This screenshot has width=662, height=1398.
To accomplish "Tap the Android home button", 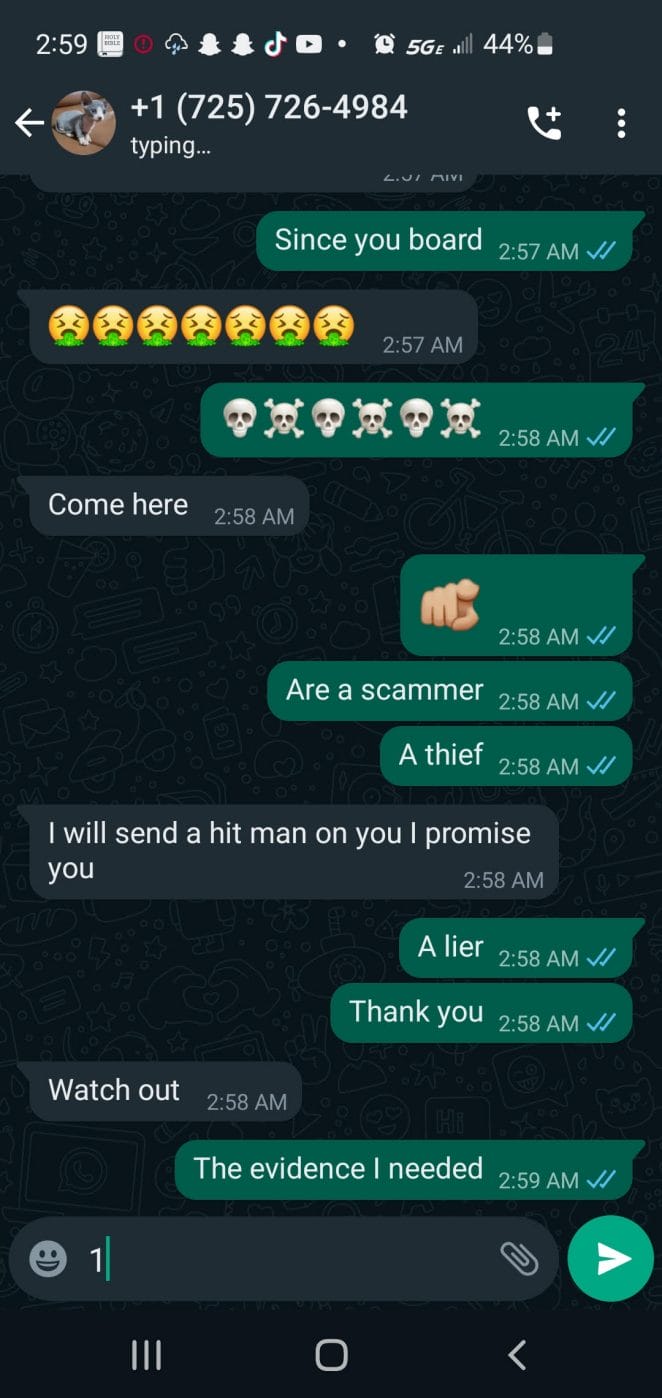I will tap(331, 1355).
